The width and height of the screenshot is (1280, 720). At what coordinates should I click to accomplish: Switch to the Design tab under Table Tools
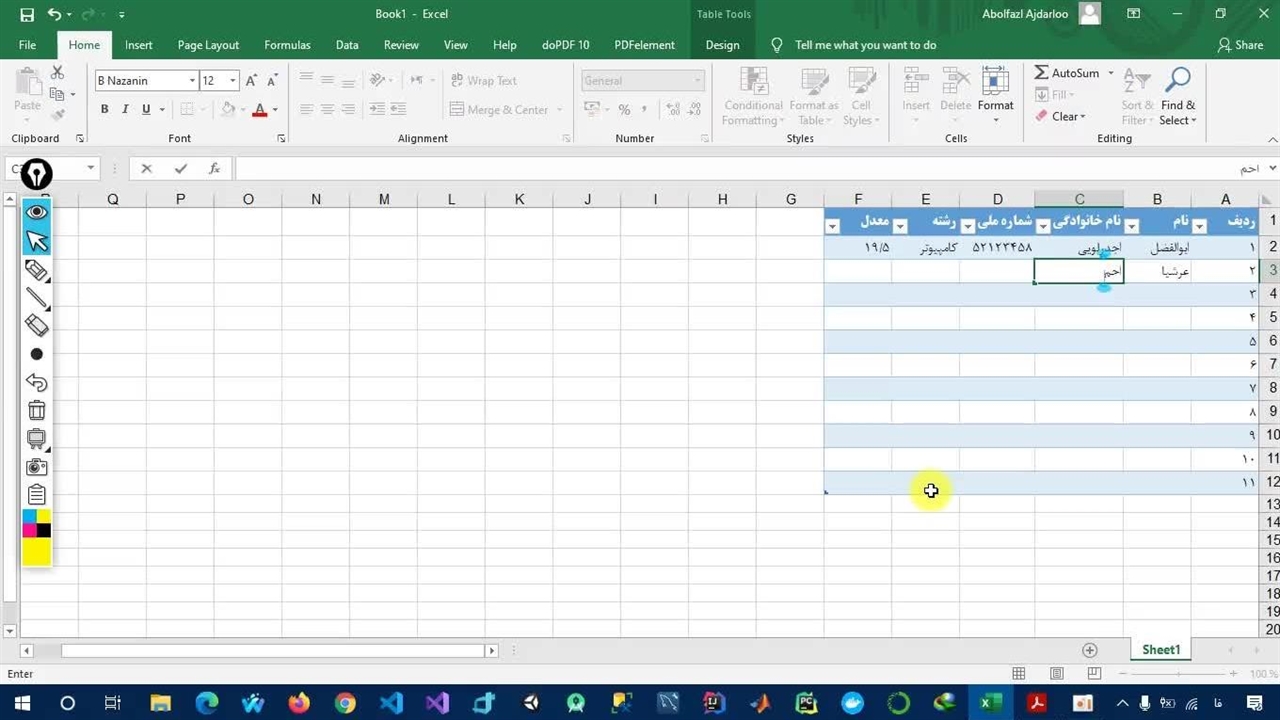(722, 45)
